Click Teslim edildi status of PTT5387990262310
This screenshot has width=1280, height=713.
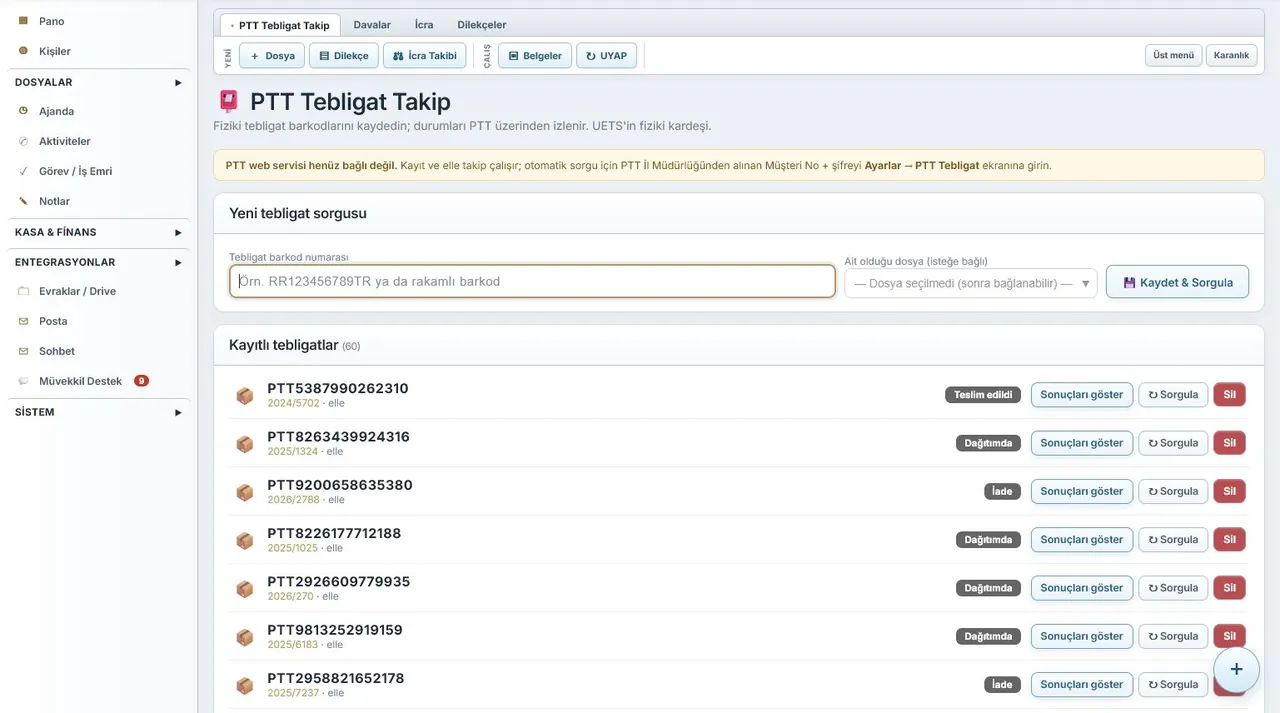pyautogui.click(x=983, y=395)
